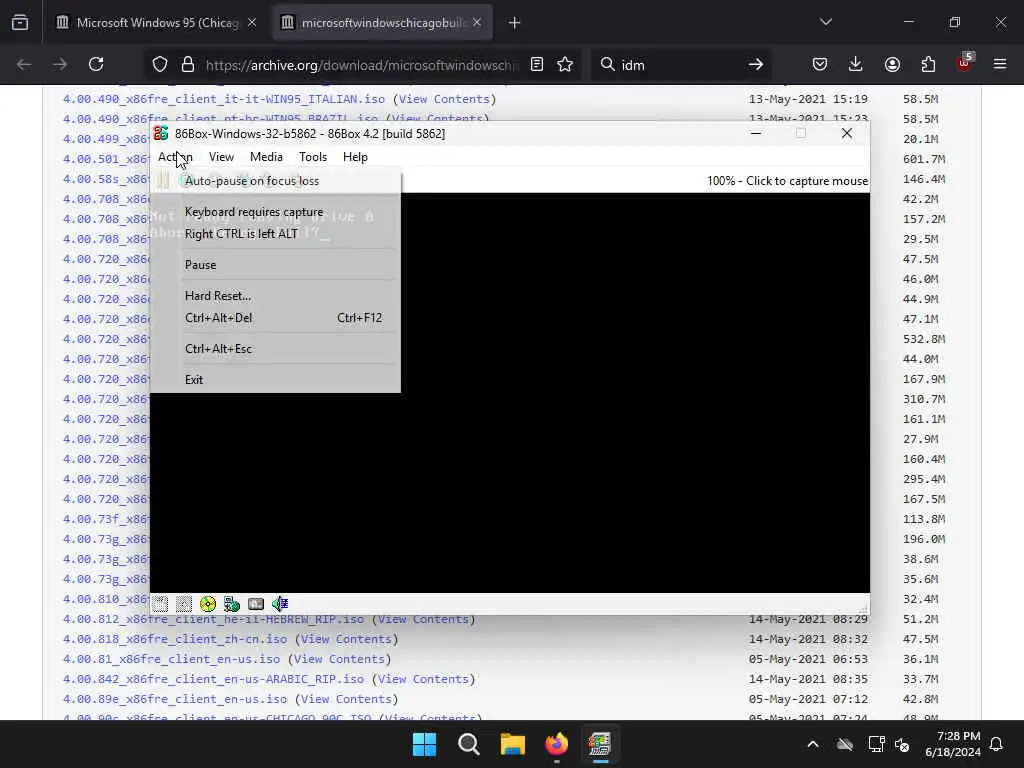1024x768 pixels.
Task: Close the microsoftwindowschicagobuilds tab
Action: click(x=477, y=22)
